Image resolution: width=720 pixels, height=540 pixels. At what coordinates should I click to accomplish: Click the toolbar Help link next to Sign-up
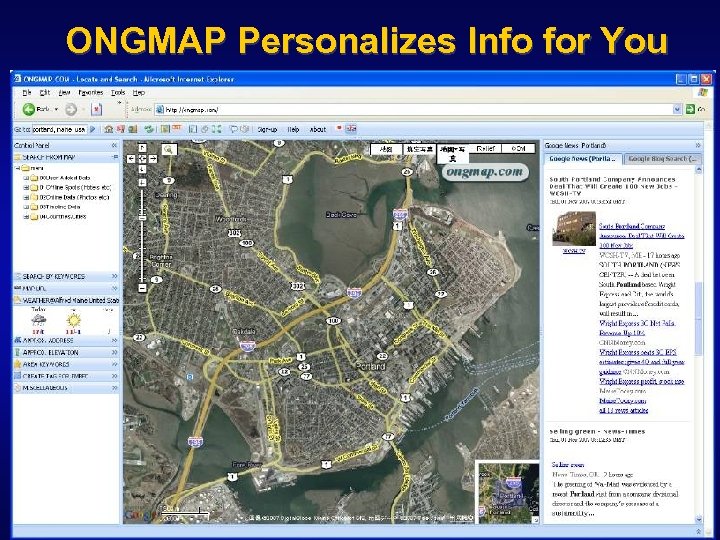[x=293, y=129]
